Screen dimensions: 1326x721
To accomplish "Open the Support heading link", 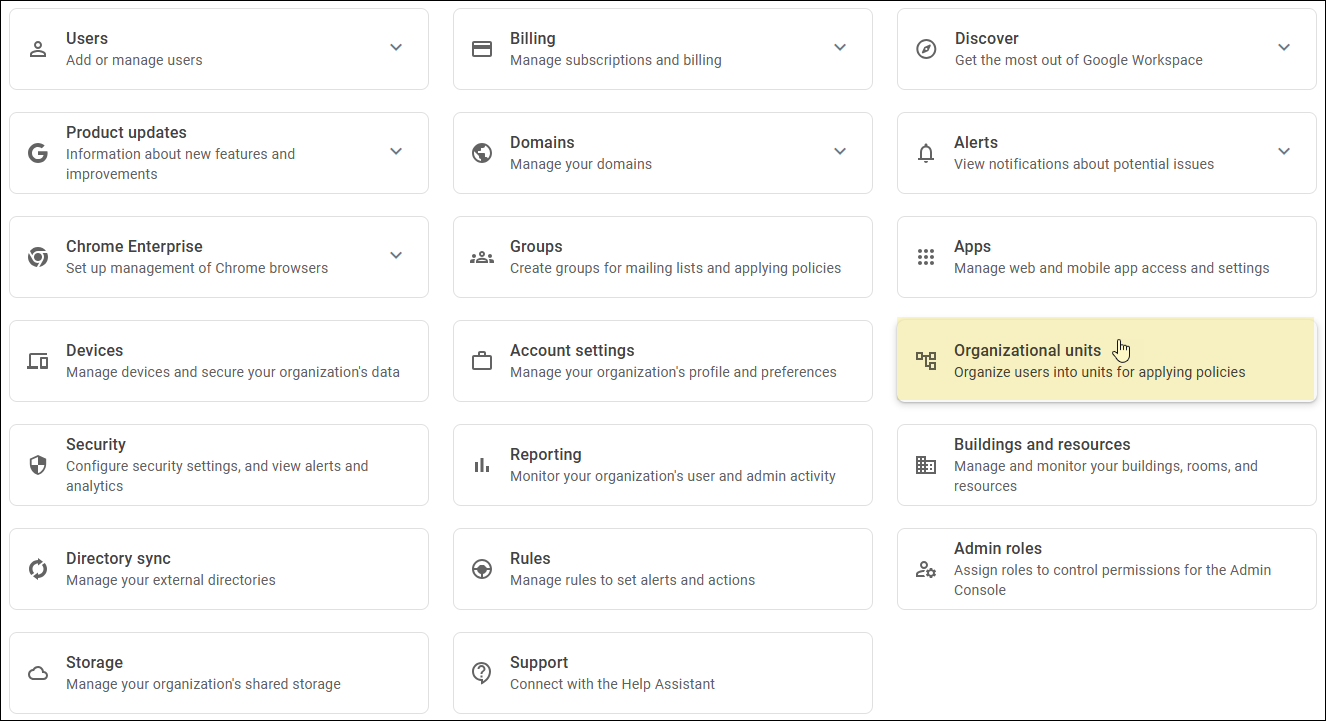I will (x=539, y=662).
